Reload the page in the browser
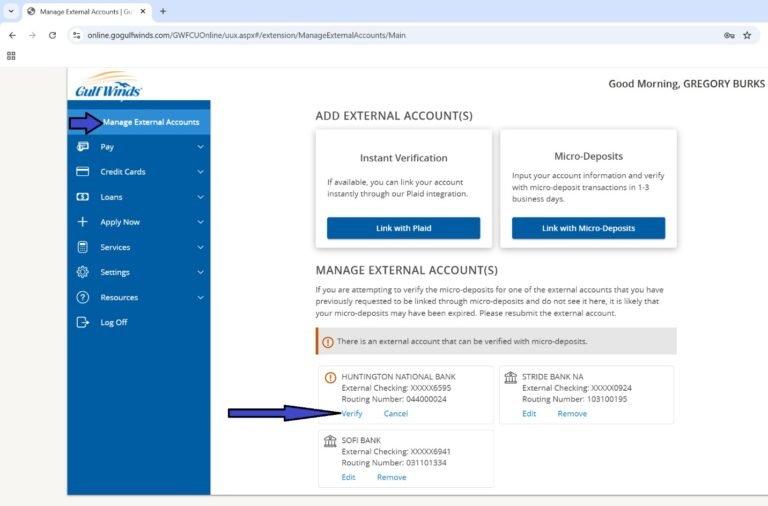This screenshot has width=768, height=506. [x=52, y=35]
